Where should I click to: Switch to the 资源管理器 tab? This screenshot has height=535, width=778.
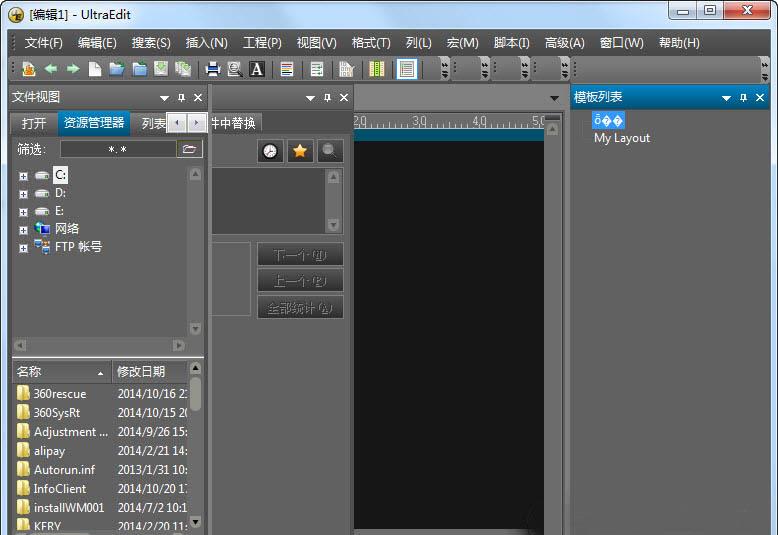tap(94, 123)
